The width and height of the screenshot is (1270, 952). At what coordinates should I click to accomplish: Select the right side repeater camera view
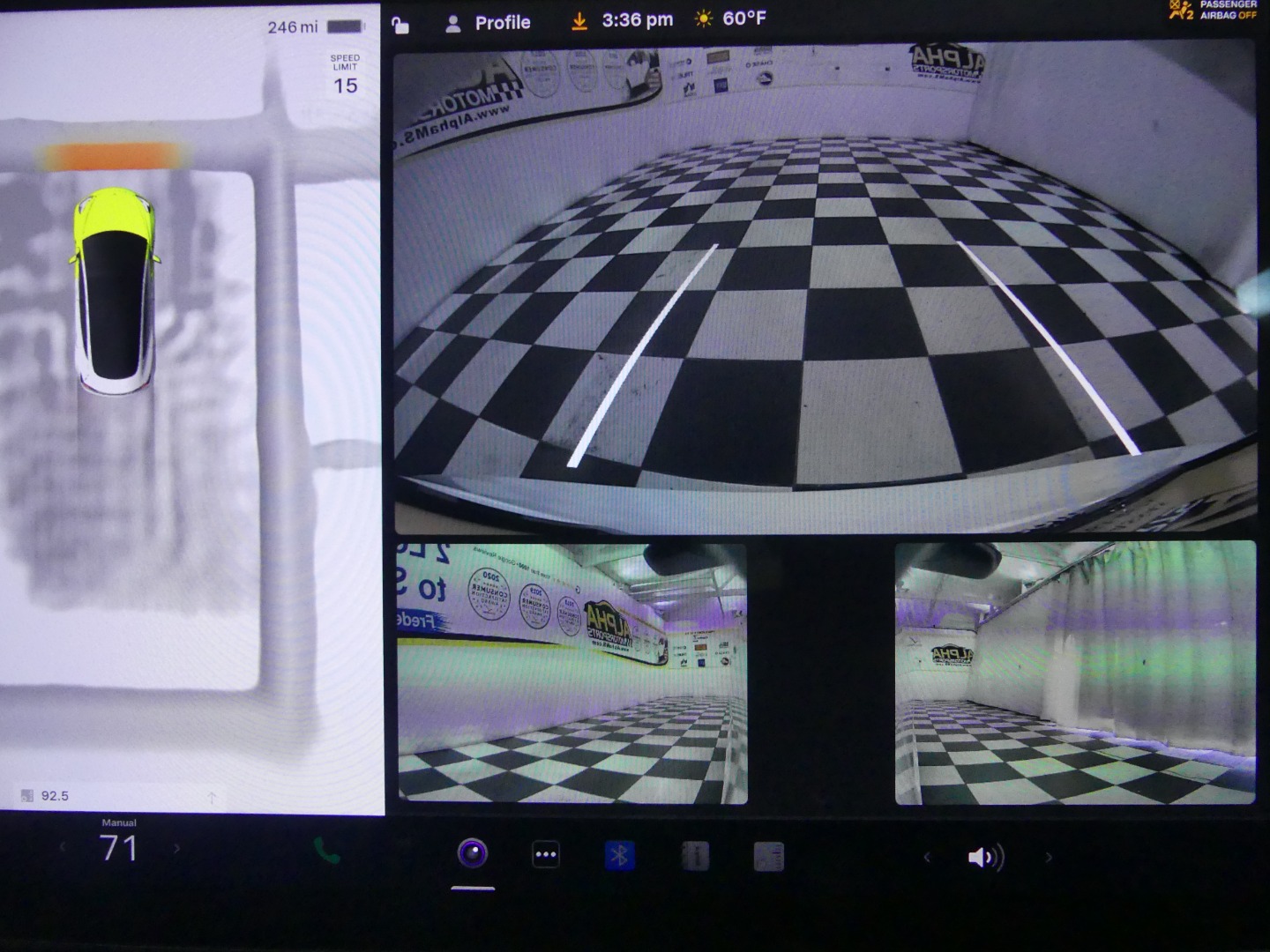[1074, 673]
